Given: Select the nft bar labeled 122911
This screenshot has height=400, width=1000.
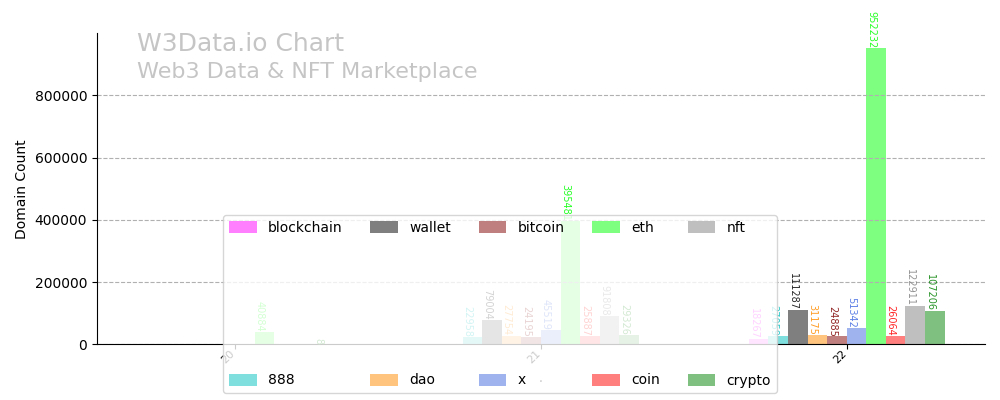Looking at the screenshot, I should pyautogui.click(x=915, y=325).
